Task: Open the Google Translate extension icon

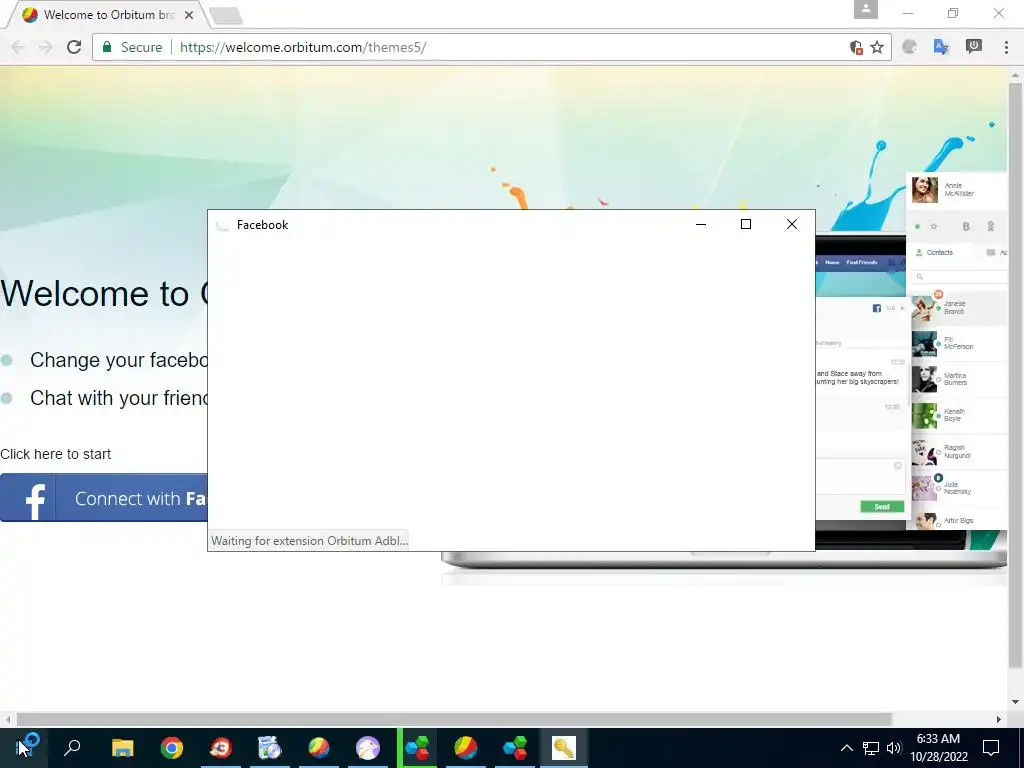Action: point(941,47)
